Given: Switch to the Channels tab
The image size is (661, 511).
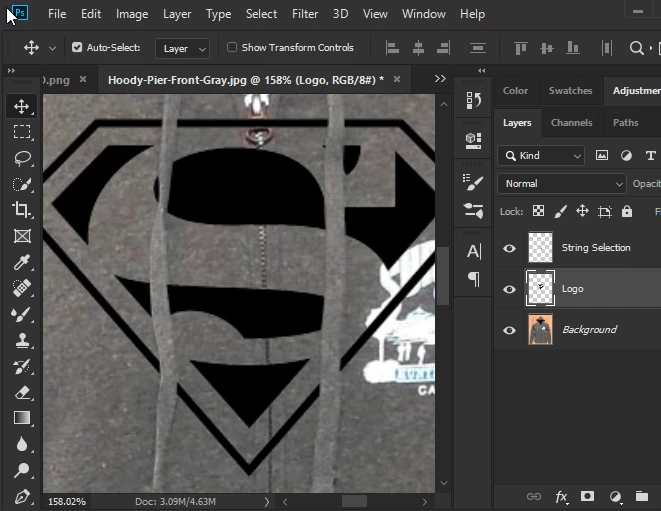Looking at the screenshot, I should (571, 123).
